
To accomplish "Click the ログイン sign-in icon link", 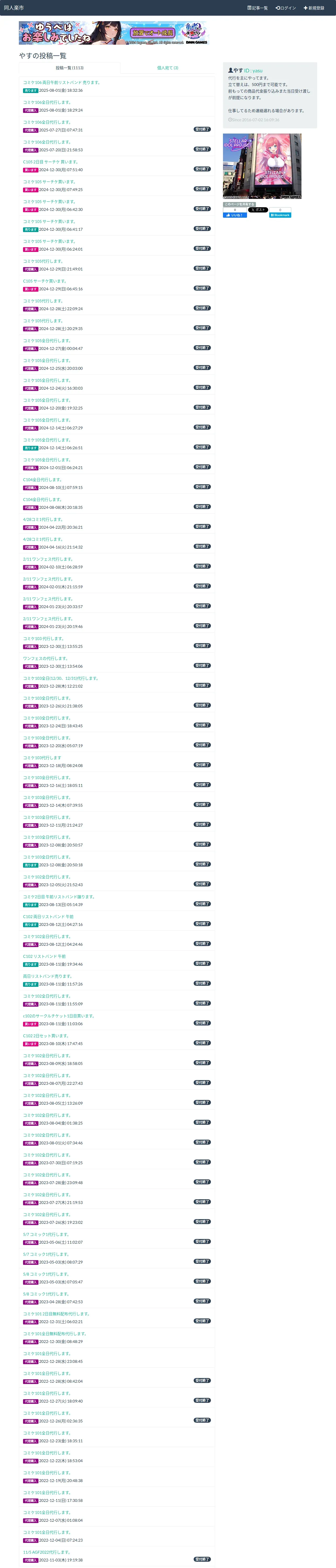I will click(x=285, y=8).
